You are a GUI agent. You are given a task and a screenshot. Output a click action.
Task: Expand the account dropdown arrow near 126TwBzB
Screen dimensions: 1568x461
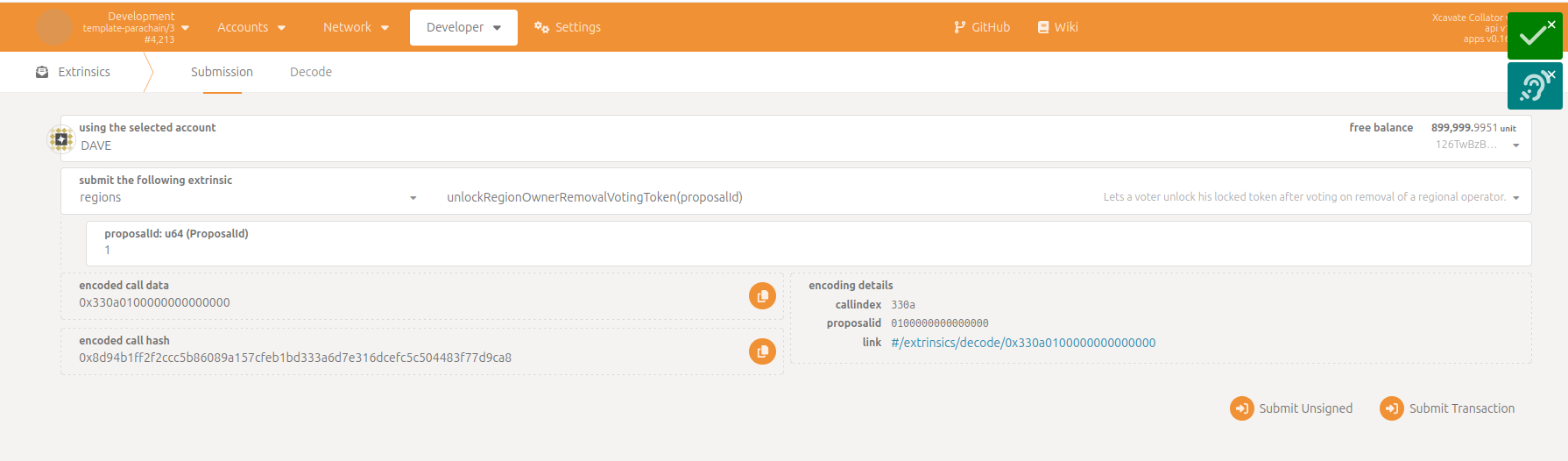1516,145
